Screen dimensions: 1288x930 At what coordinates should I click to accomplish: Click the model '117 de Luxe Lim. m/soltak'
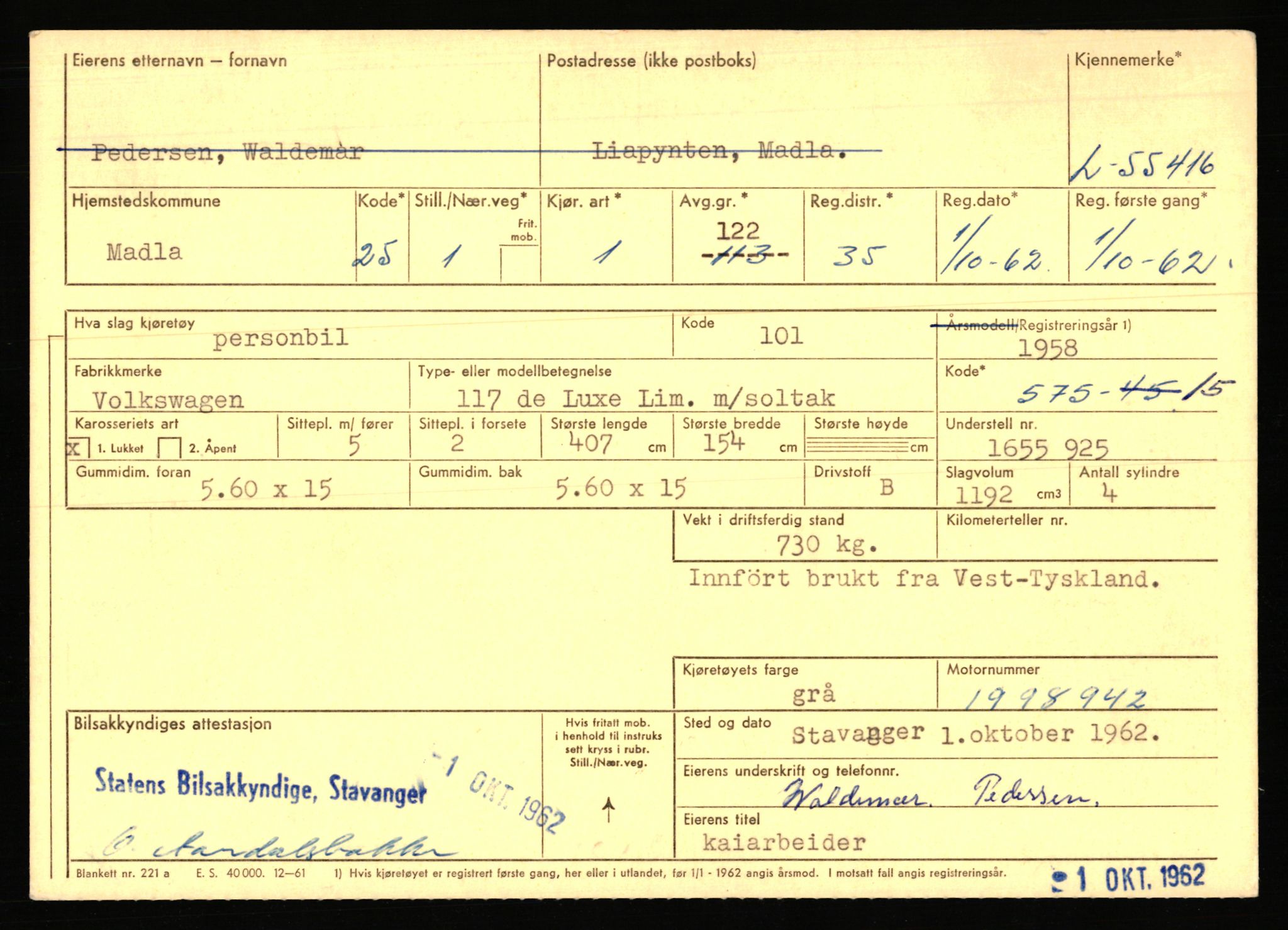[645, 398]
